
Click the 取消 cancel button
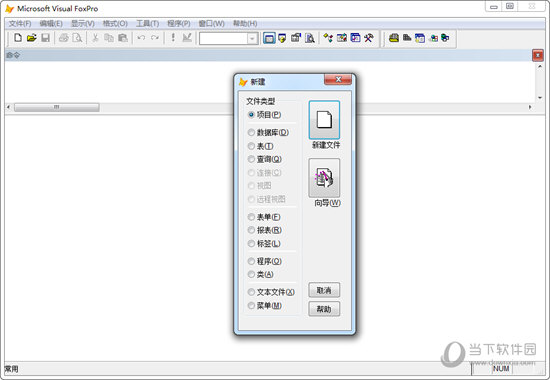pyautogui.click(x=324, y=290)
